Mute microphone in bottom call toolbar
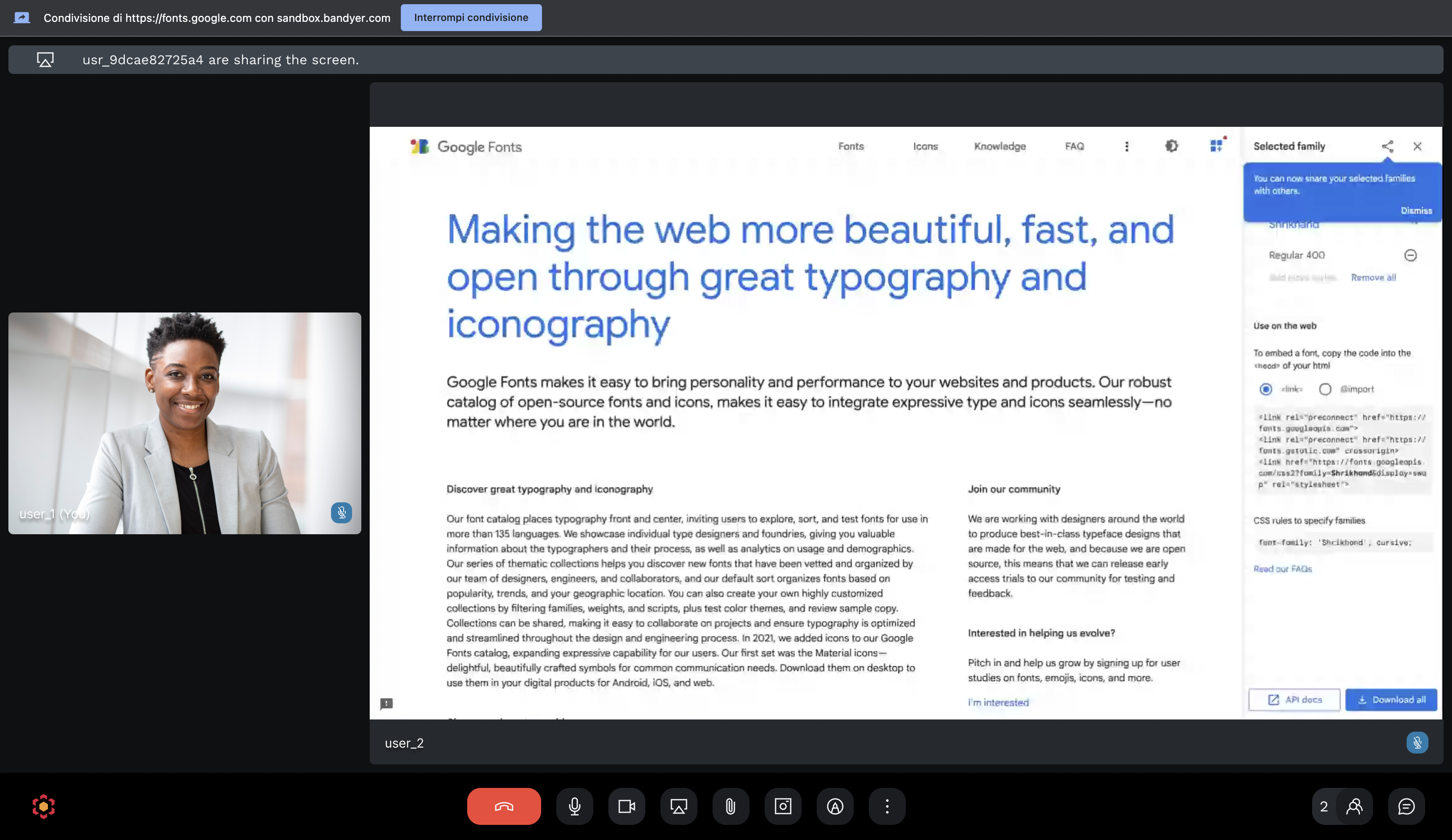 click(574, 806)
